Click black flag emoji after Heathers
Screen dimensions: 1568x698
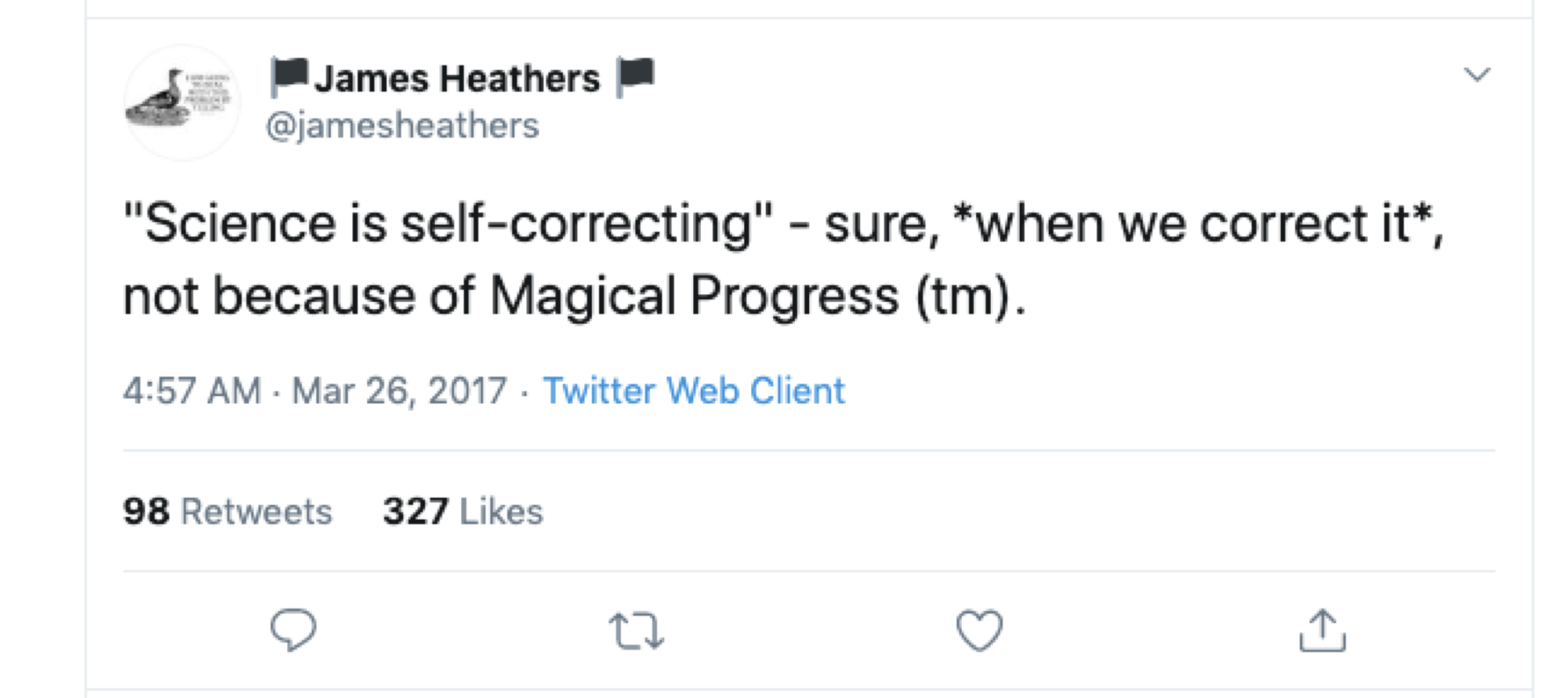[x=635, y=77]
